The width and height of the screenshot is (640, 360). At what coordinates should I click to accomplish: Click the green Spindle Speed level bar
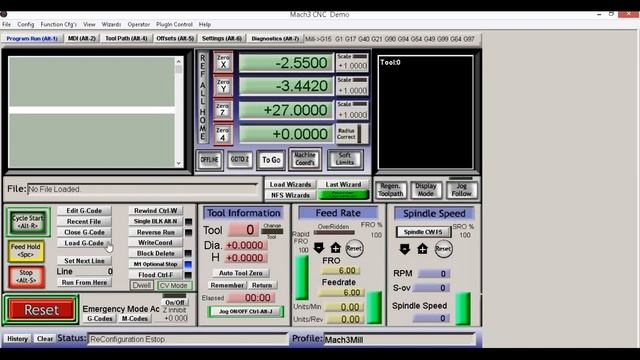[x=463, y=308]
